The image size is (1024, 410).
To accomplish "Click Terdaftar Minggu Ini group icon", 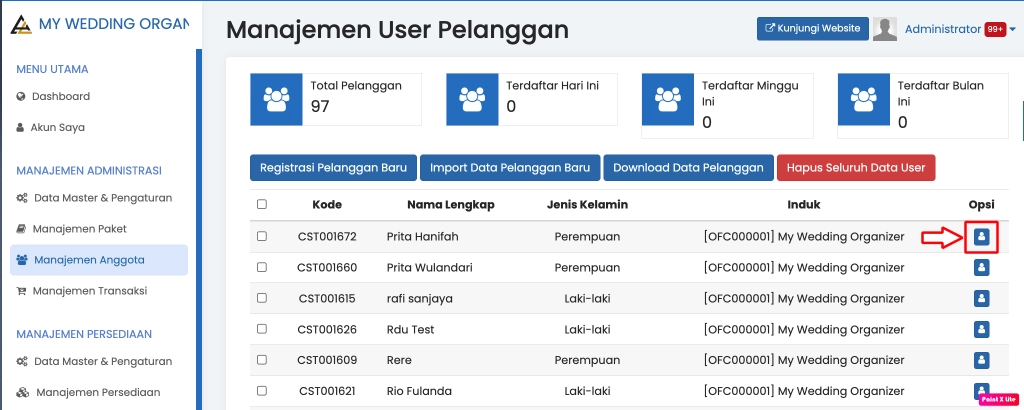I will pos(668,99).
